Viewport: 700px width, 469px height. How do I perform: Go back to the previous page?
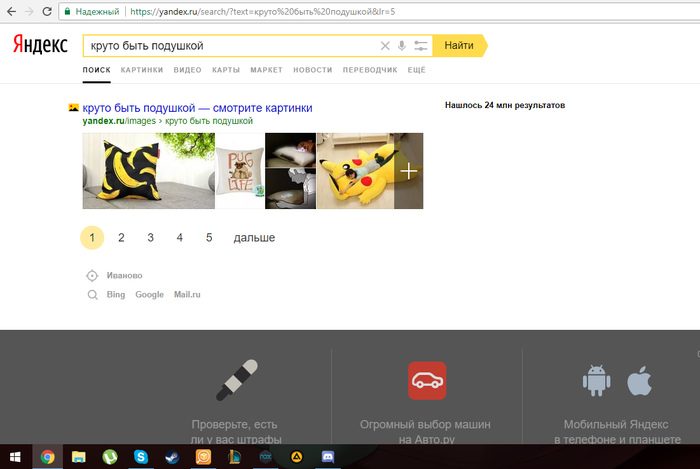[9, 12]
